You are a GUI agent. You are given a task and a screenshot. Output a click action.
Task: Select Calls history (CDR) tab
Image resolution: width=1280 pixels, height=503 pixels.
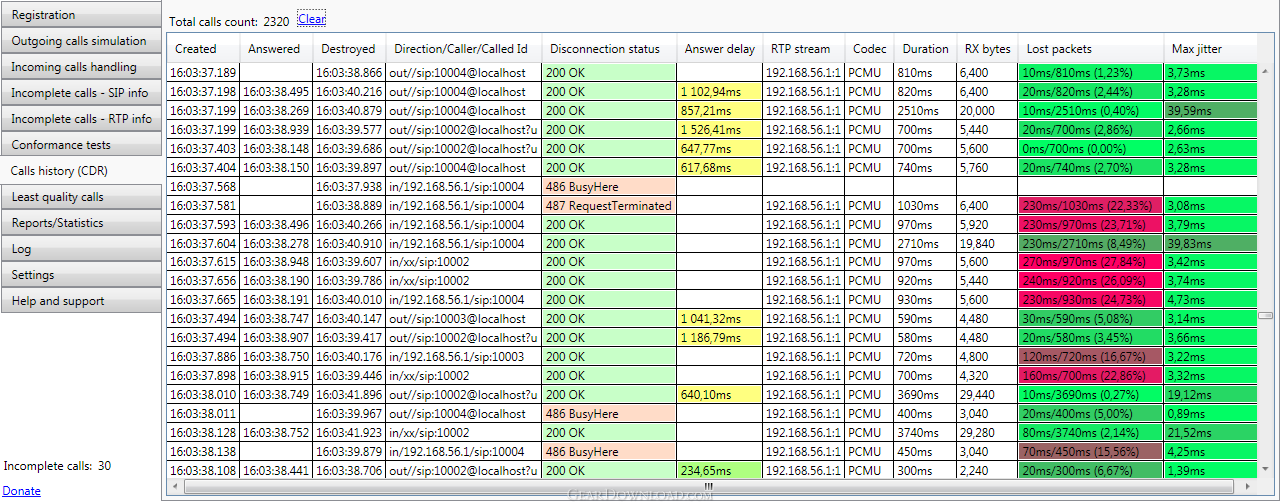point(81,171)
